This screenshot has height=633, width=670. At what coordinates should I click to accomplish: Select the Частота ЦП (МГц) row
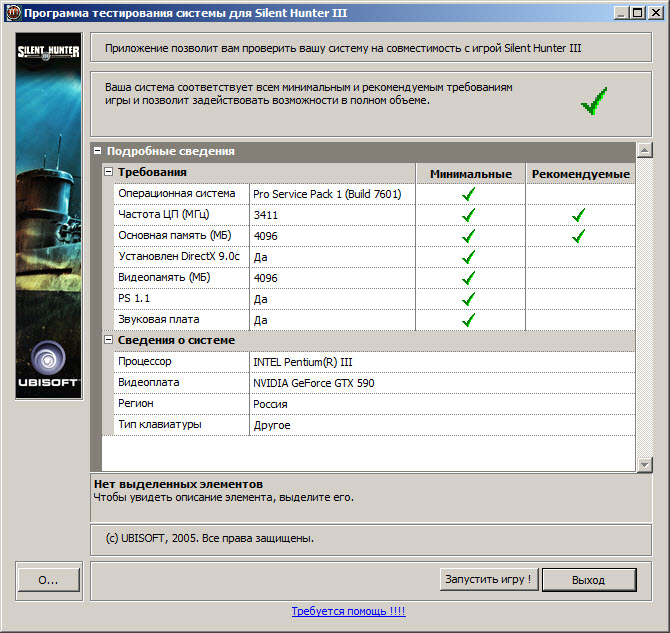click(x=374, y=215)
